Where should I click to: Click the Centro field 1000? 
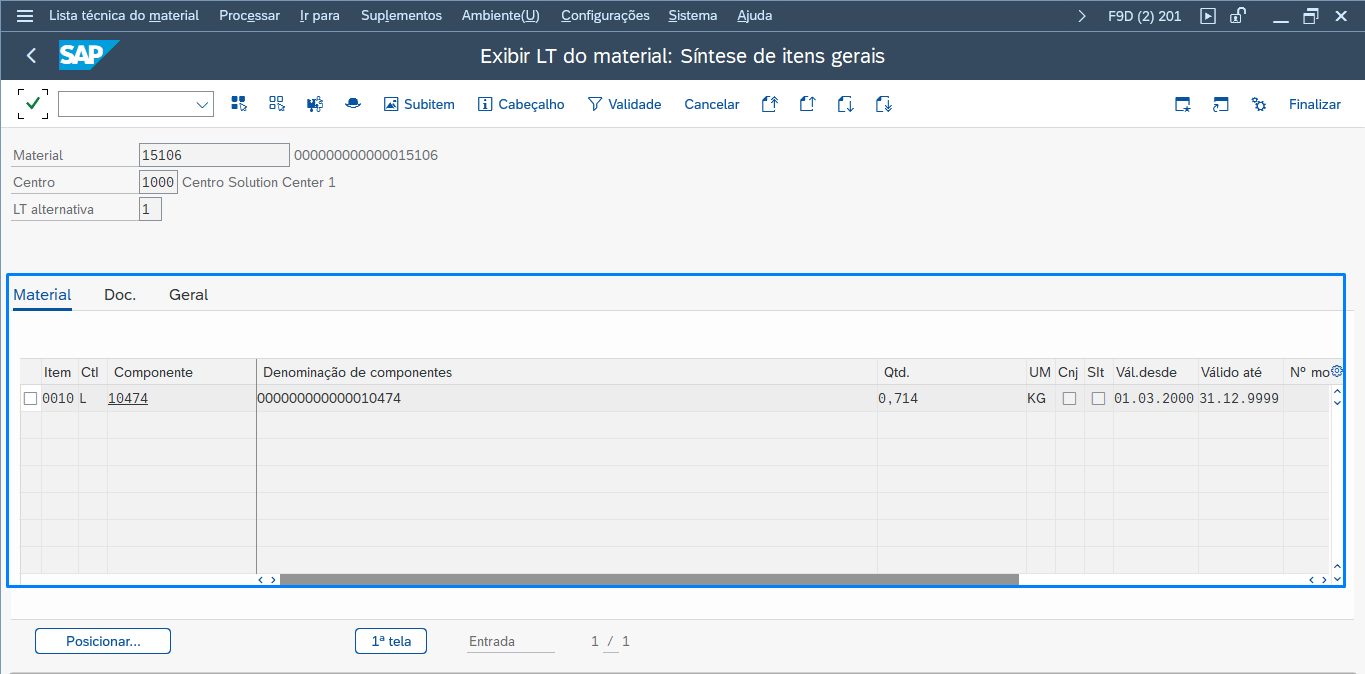pyautogui.click(x=158, y=182)
